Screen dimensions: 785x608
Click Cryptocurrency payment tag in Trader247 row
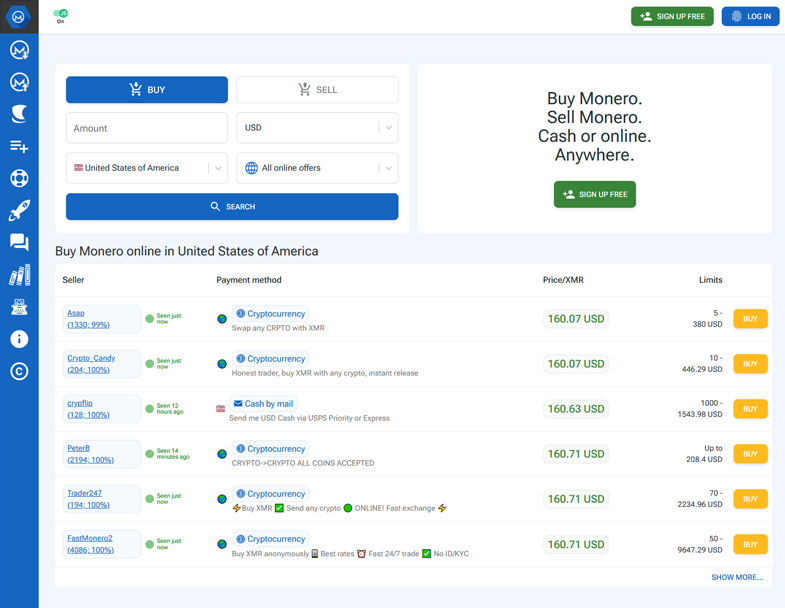pos(270,494)
